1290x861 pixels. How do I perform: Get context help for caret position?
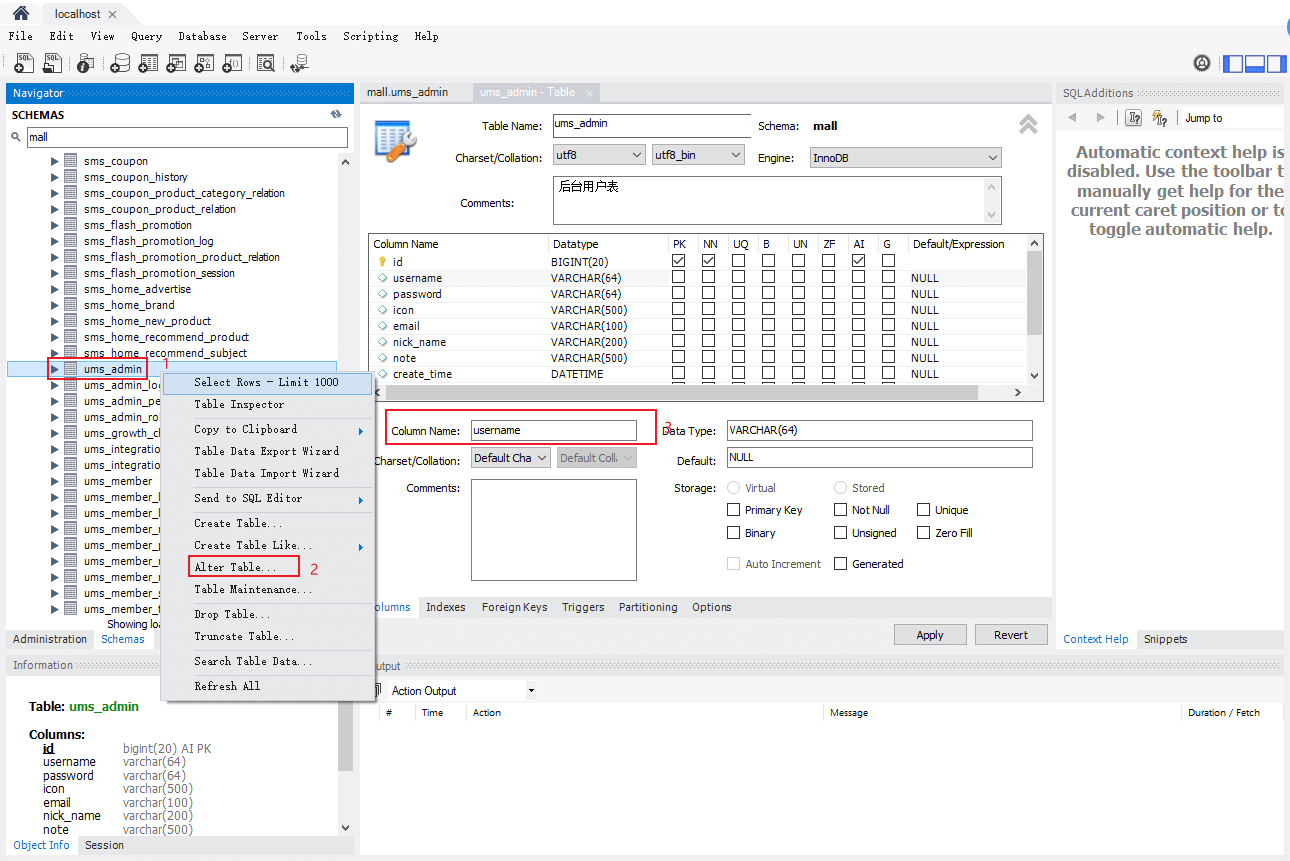click(1160, 118)
